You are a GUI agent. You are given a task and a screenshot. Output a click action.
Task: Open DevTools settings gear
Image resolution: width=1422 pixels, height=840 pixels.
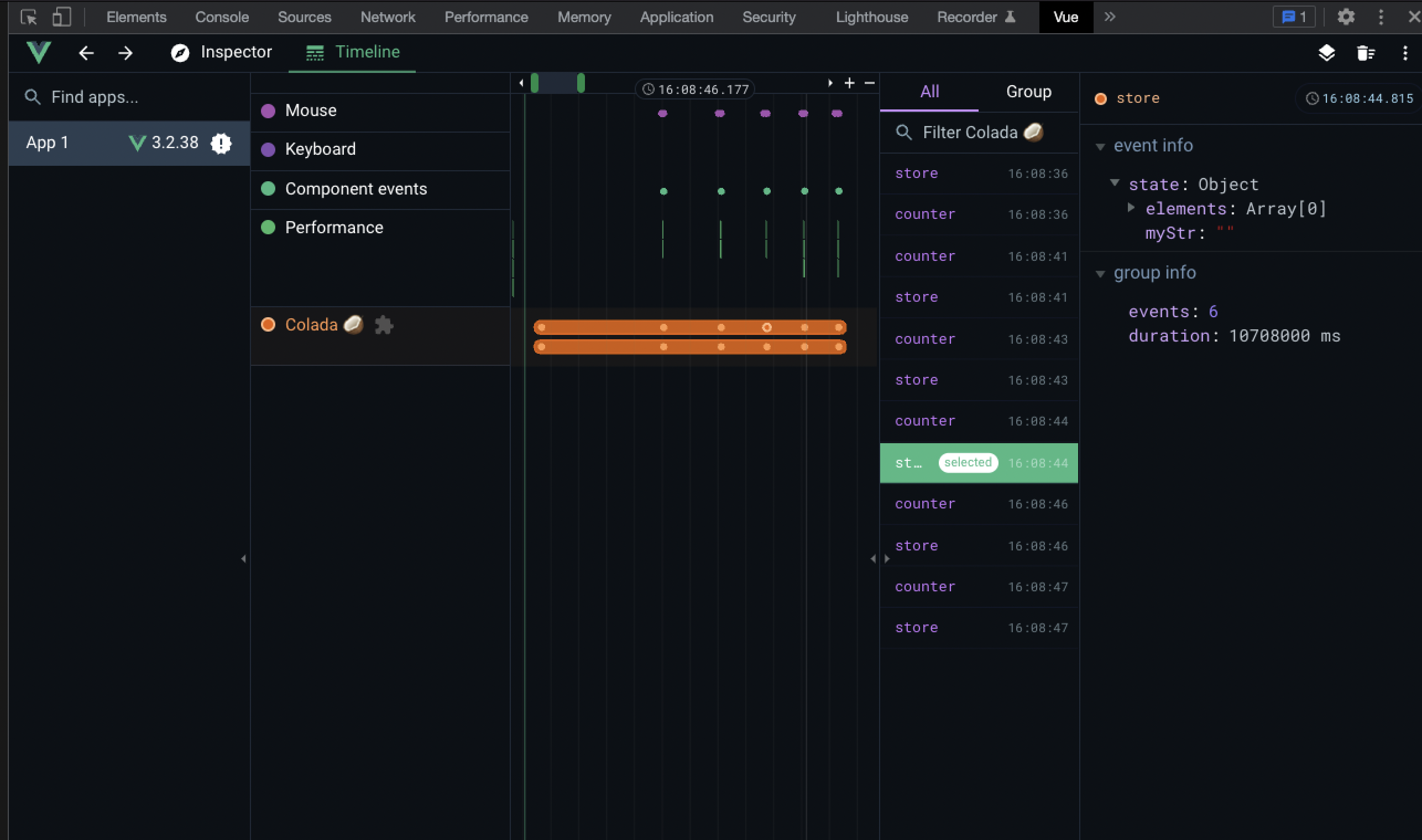(x=1346, y=17)
